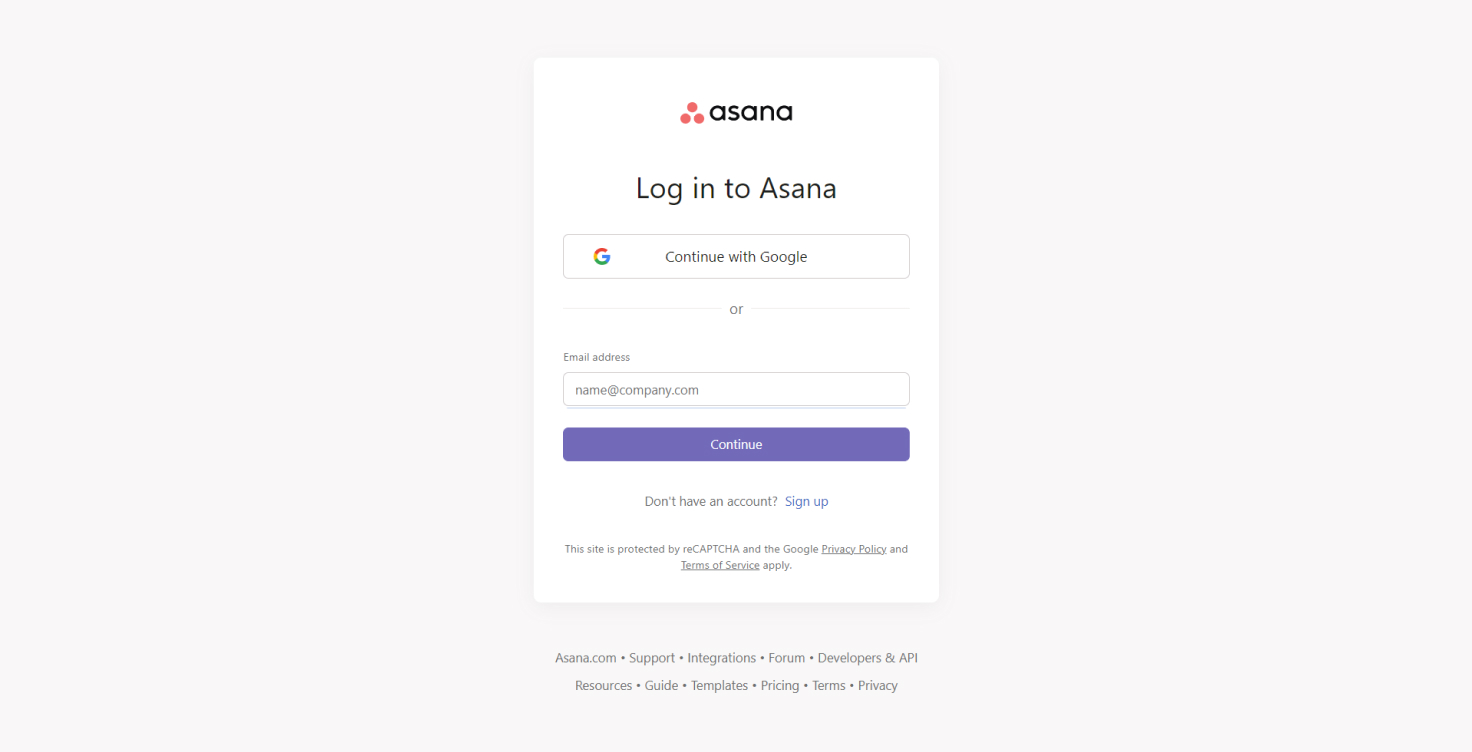Click the Google logo icon
Image resolution: width=1472 pixels, height=752 pixels.
pyautogui.click(x=602, y=256)
